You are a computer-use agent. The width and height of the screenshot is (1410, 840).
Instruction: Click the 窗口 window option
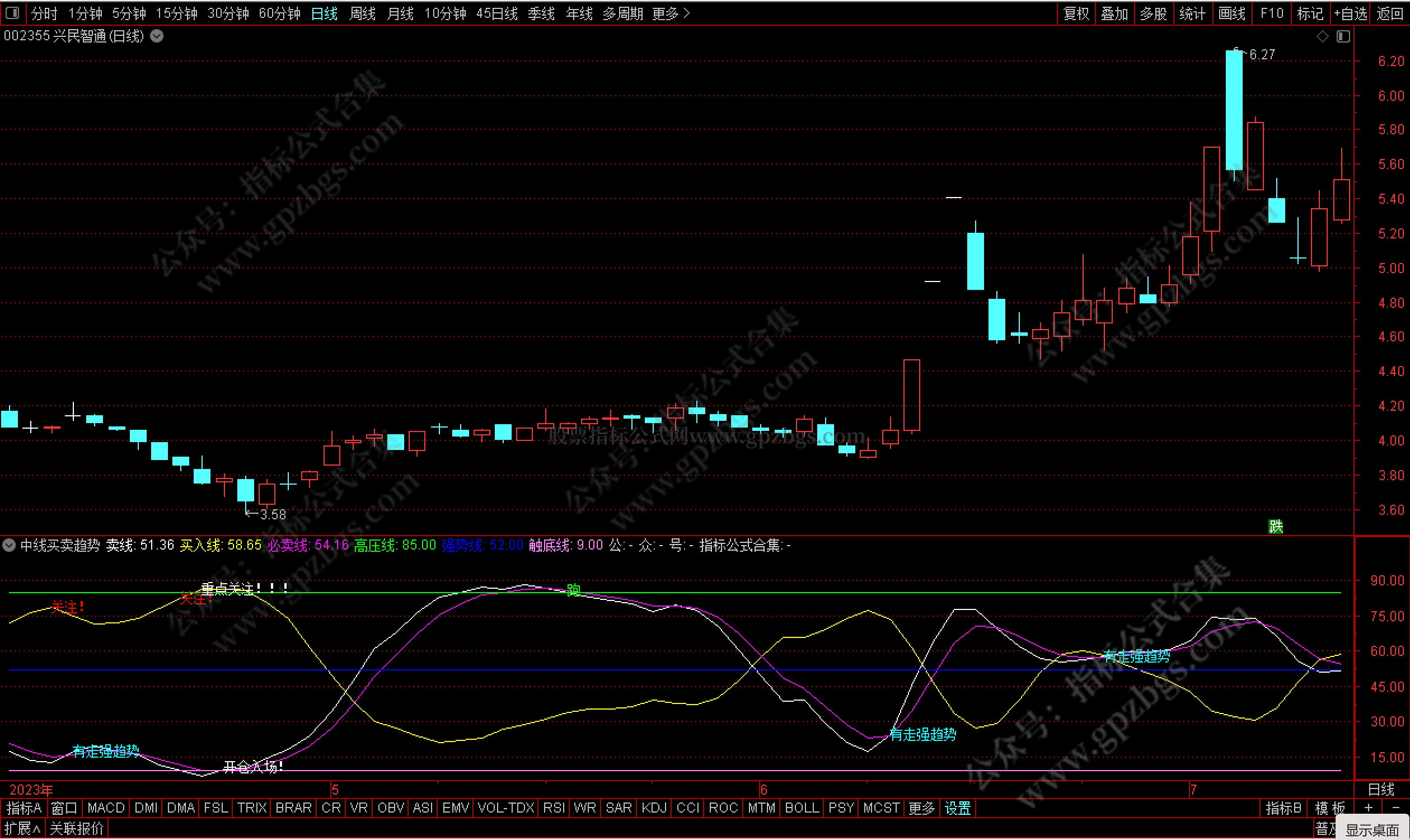pyautogui.click(x=64, y=808)
